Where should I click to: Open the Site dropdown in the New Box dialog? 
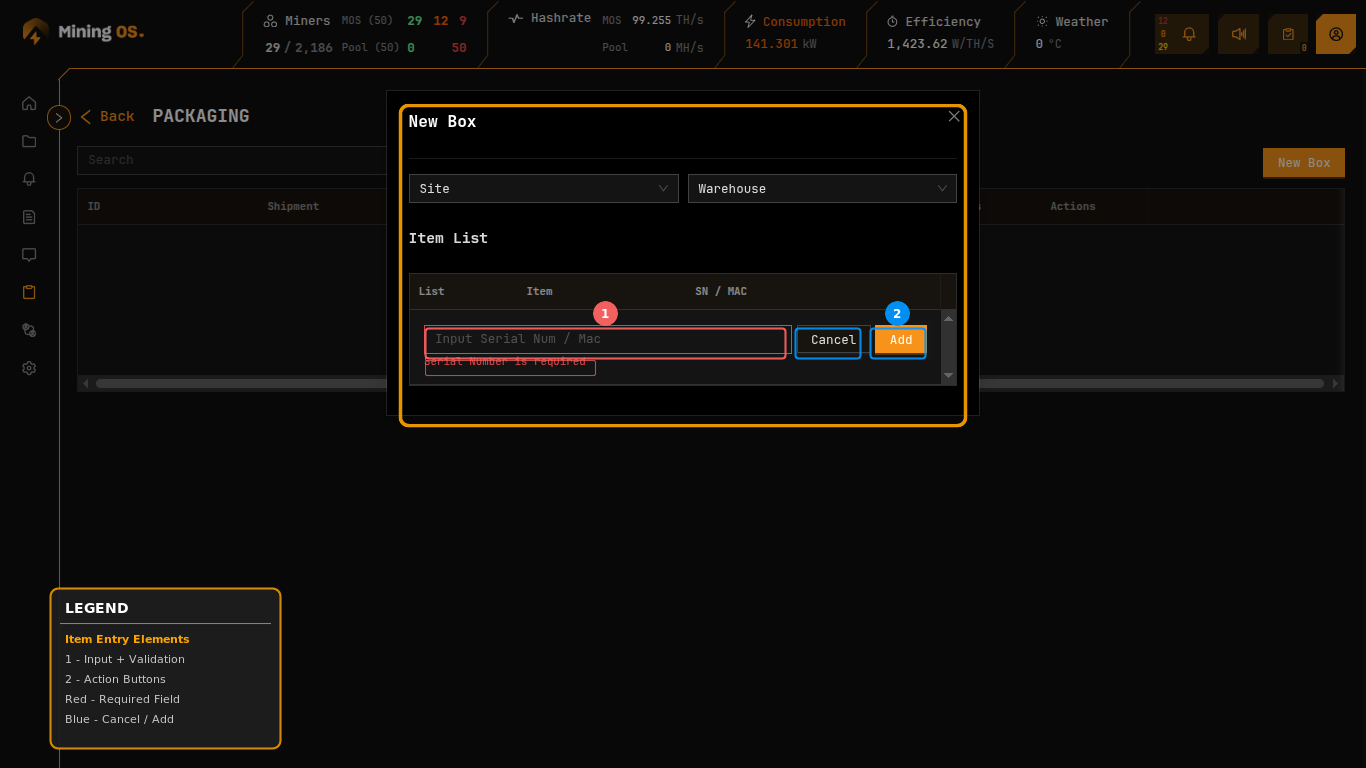pyautogui.click(x=543, y=188)
